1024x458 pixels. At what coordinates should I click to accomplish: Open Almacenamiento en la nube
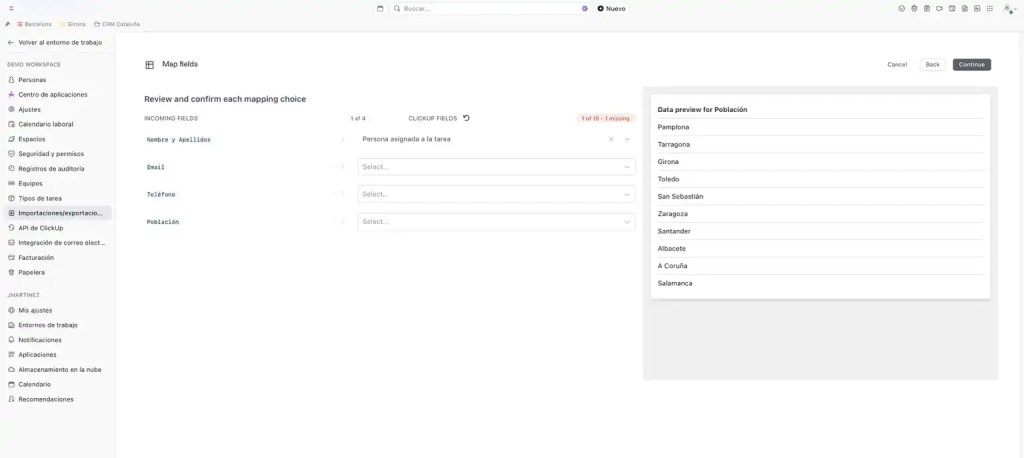pos(59,369)
